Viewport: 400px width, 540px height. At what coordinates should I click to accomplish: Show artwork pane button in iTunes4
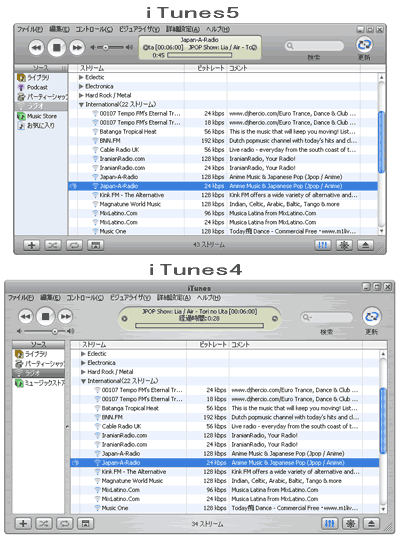(x=85, y=524)
